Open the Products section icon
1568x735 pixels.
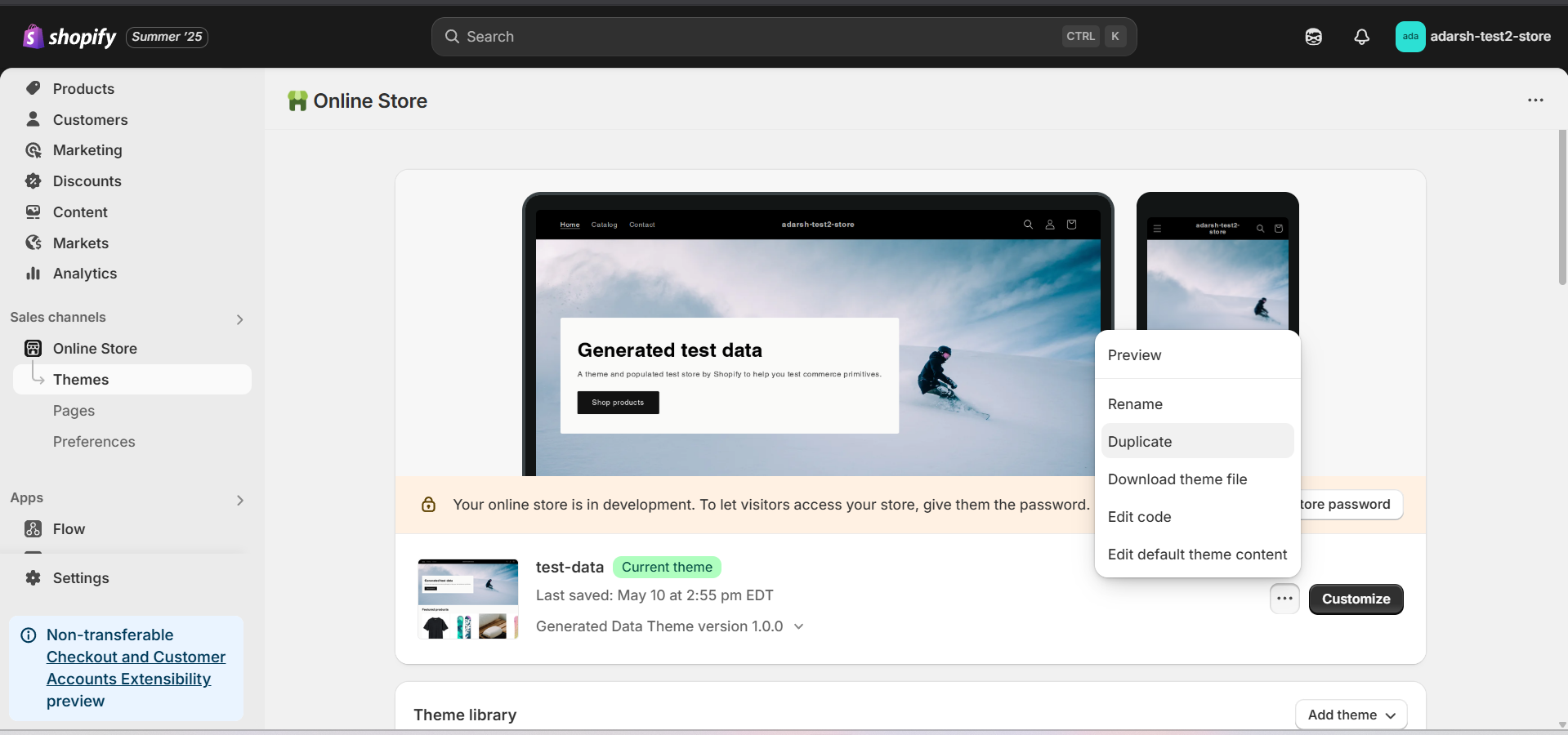(x=32, y=88)
